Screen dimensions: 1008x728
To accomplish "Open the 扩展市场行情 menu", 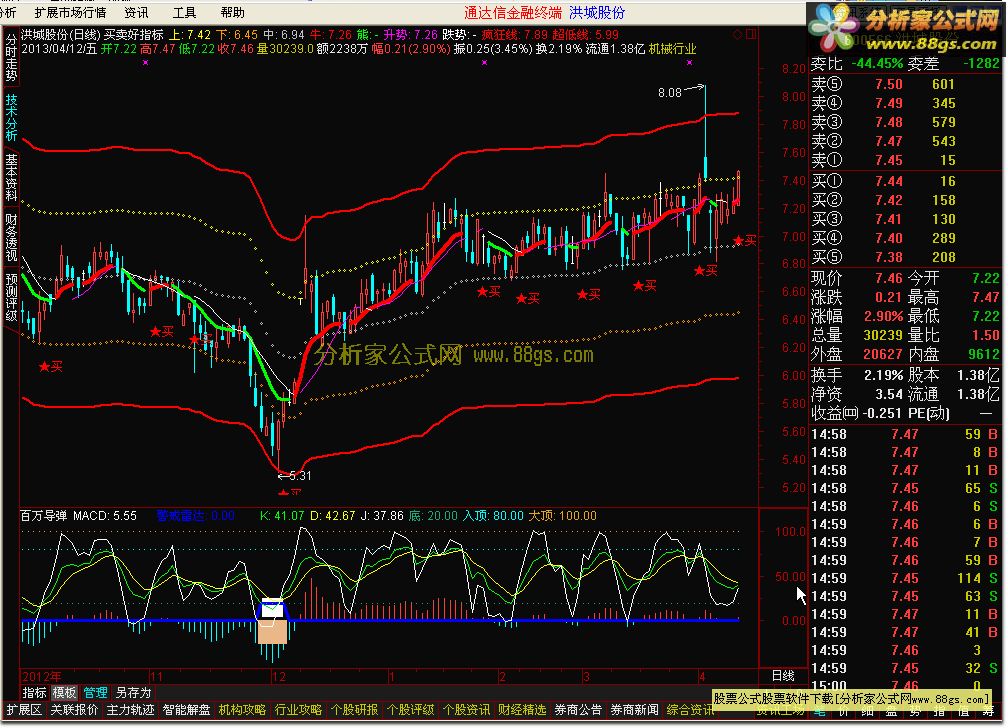I will coord(70,13).
